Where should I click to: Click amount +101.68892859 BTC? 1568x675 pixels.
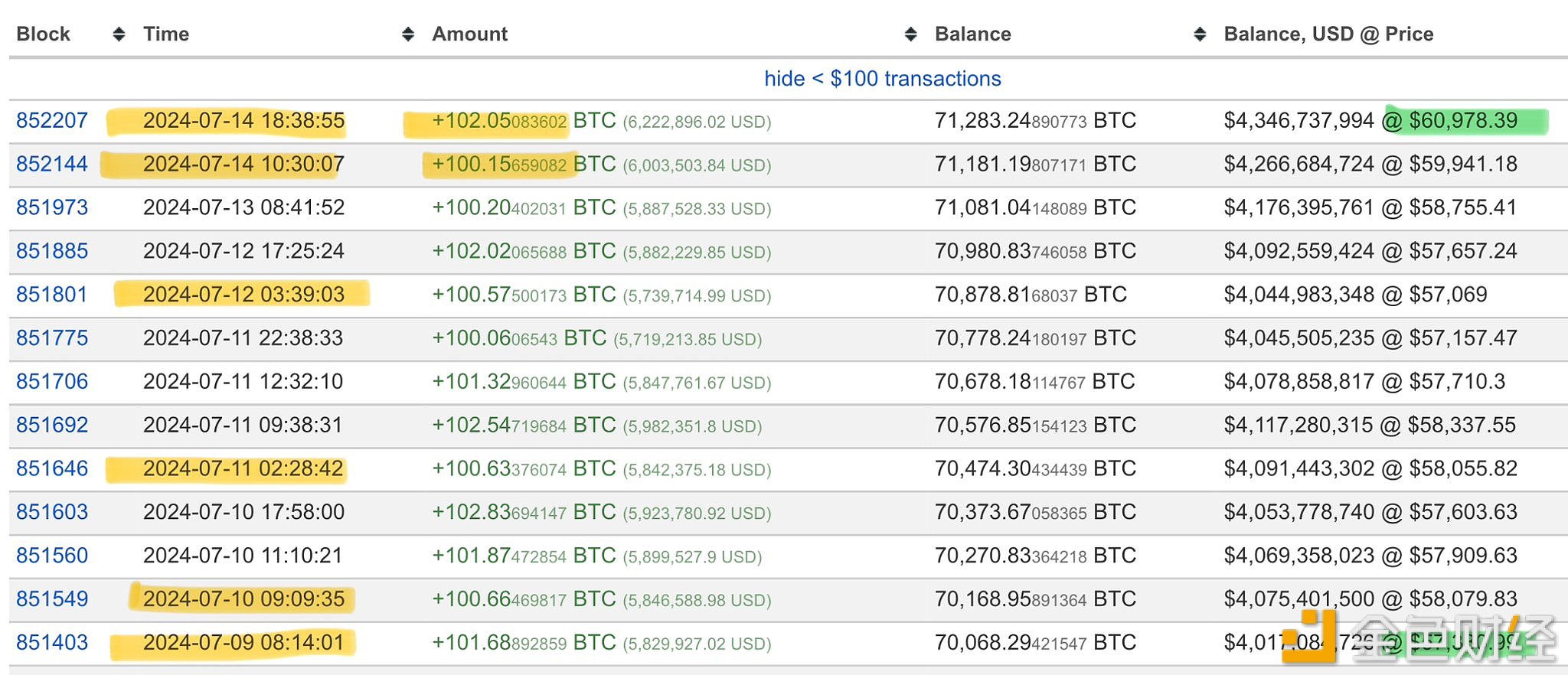tap(524, 643)
